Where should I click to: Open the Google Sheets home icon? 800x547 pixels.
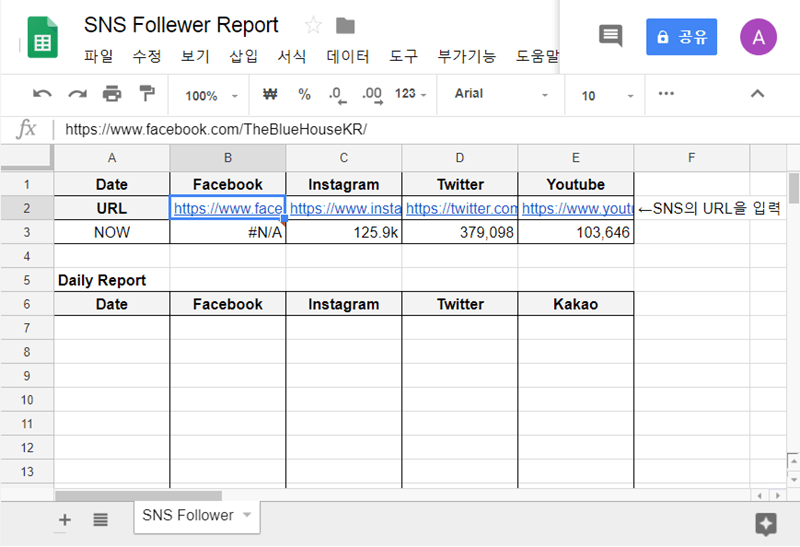[42, 37]
